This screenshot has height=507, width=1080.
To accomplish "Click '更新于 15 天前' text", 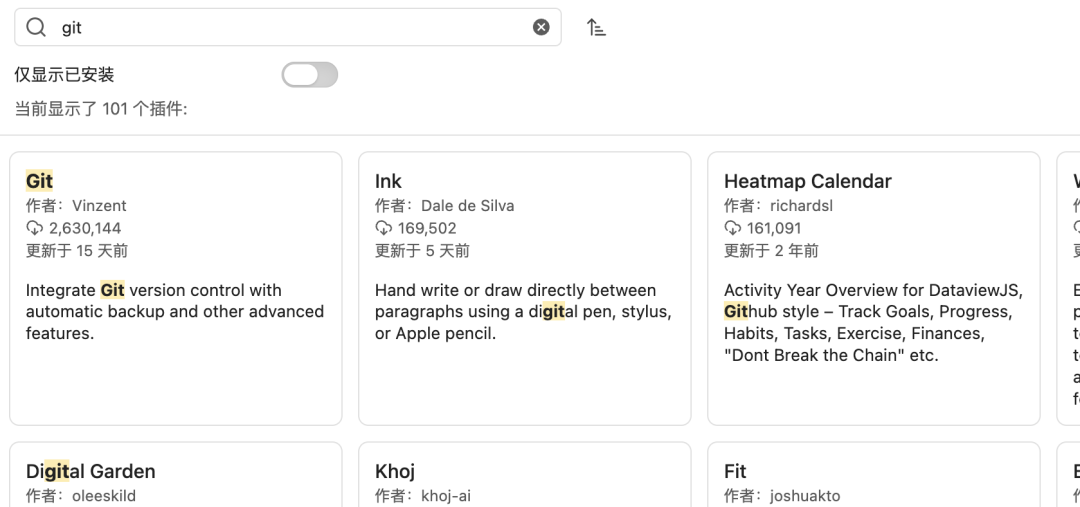I will pyautogui.click(x=76, y=251).
